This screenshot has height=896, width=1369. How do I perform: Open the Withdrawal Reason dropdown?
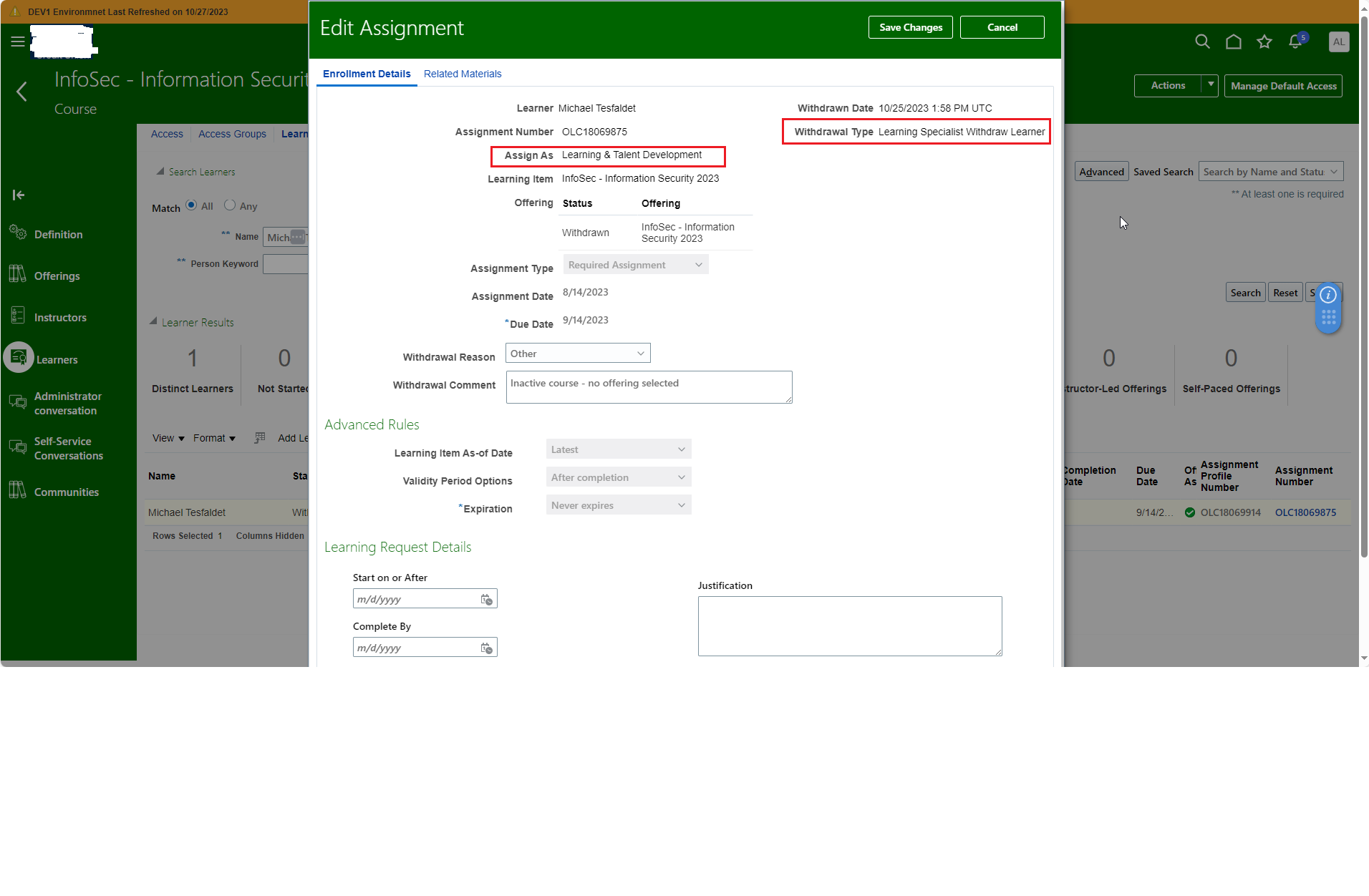pyautogui.click(x=577, y=353)
